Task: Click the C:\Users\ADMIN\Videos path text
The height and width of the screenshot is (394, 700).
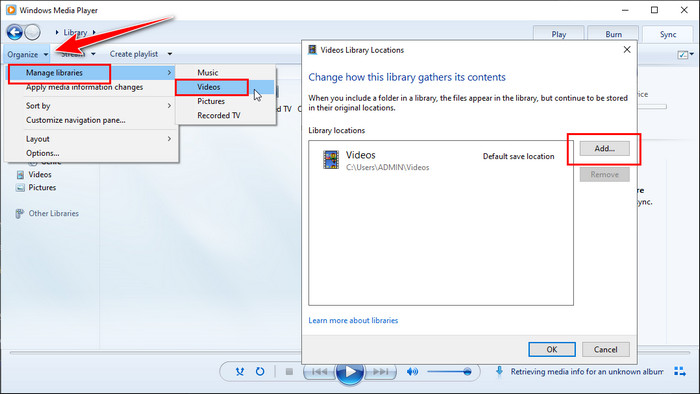Action: [x=388, y=167]
